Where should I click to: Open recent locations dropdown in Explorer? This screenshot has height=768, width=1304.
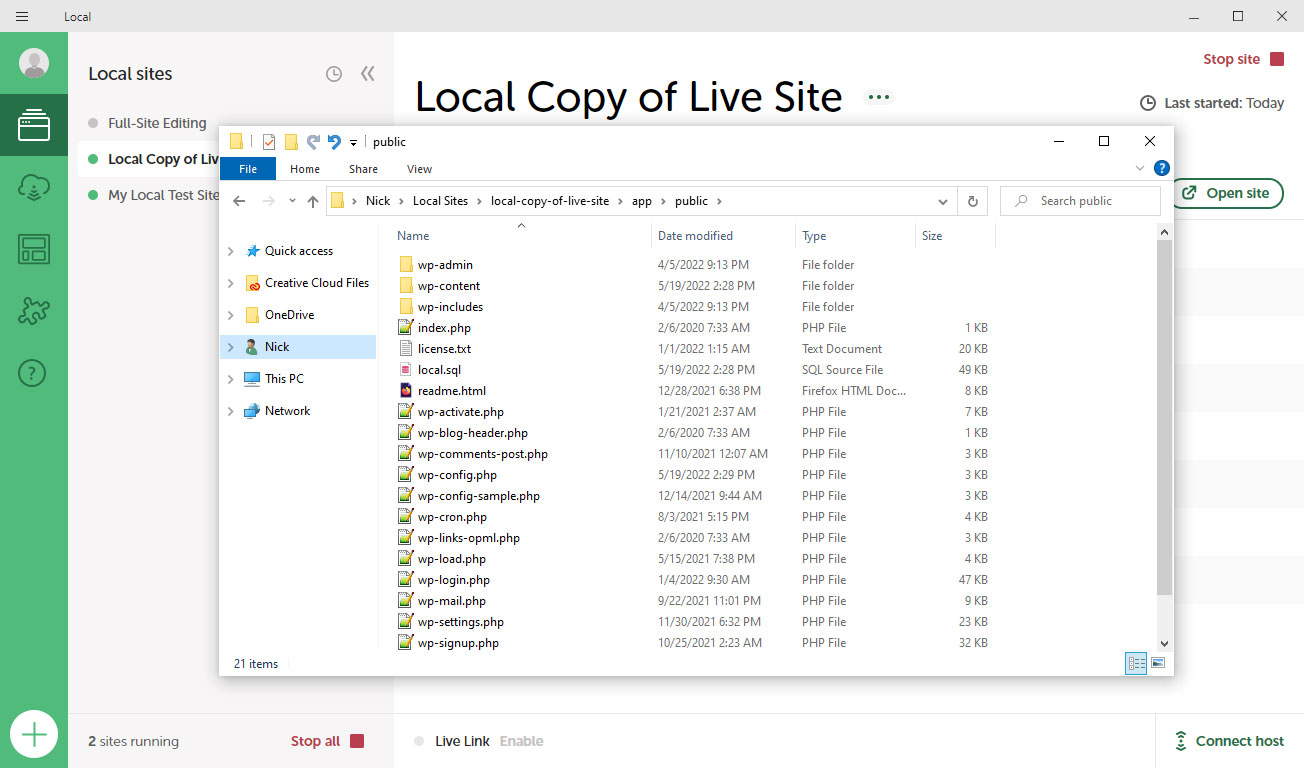[x=292, y=201]
